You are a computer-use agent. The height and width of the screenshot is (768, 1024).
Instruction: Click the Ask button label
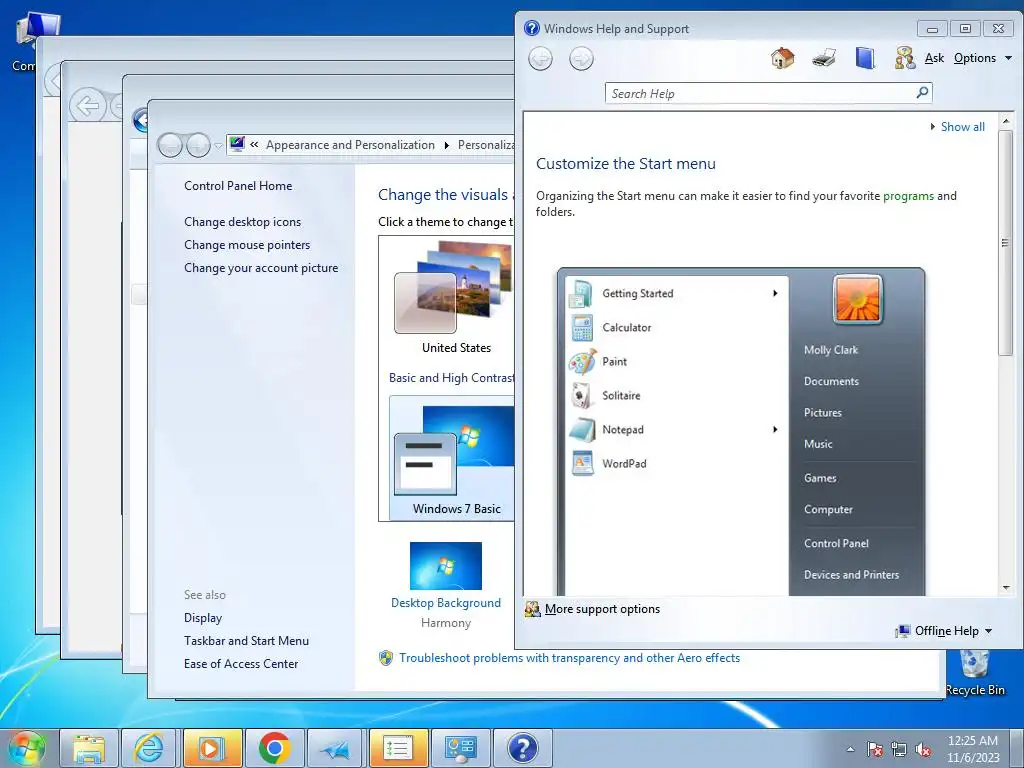(934, 58)
